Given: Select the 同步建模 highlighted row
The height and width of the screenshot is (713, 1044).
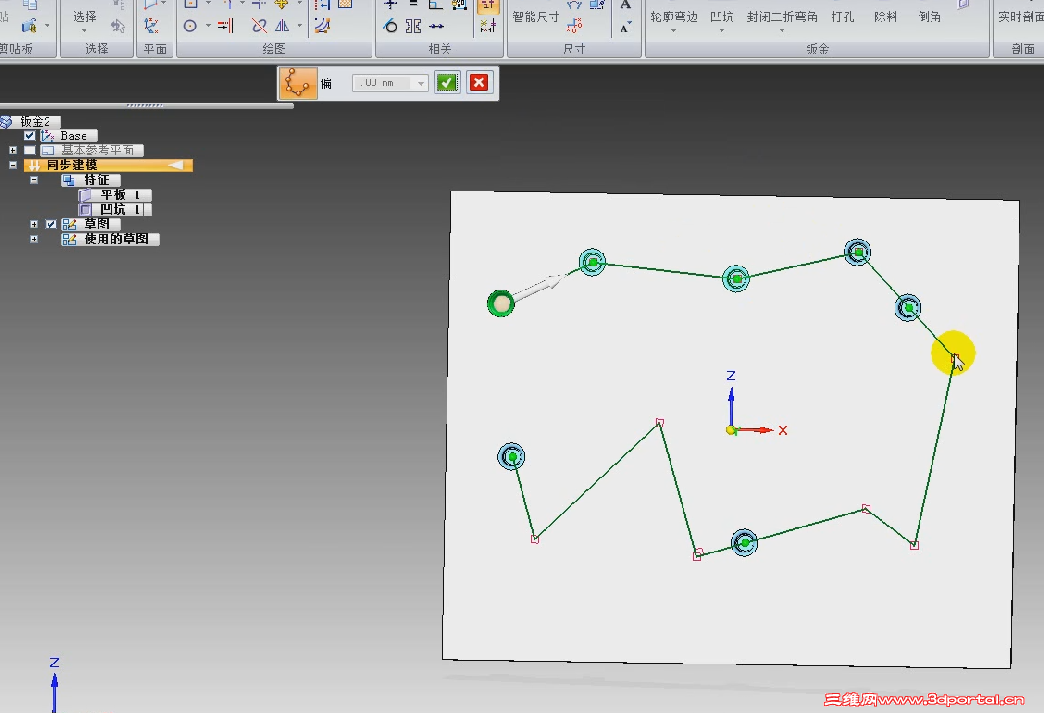Looking at the screenshot, I should [109, 165].
